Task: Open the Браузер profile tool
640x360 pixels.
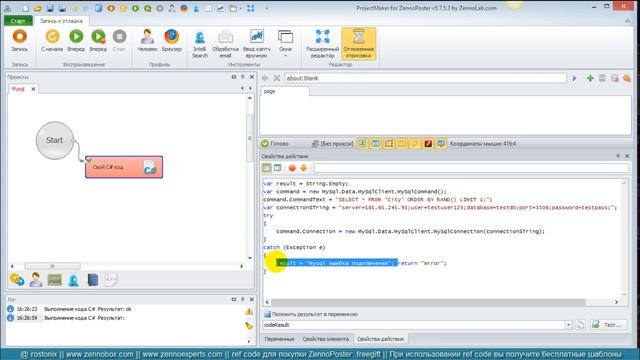Action: 171,41
